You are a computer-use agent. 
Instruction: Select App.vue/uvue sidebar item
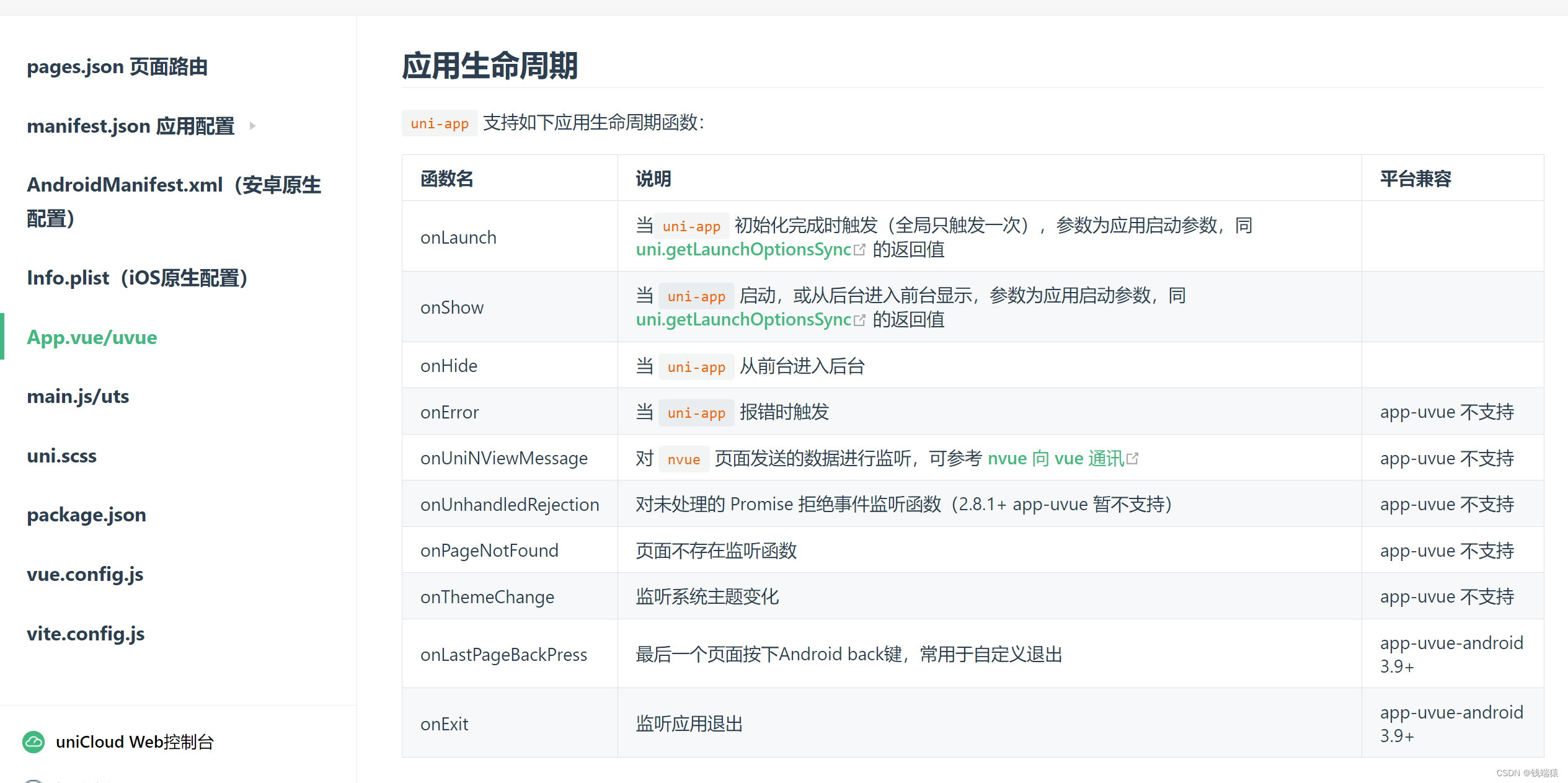coord(92,337)
